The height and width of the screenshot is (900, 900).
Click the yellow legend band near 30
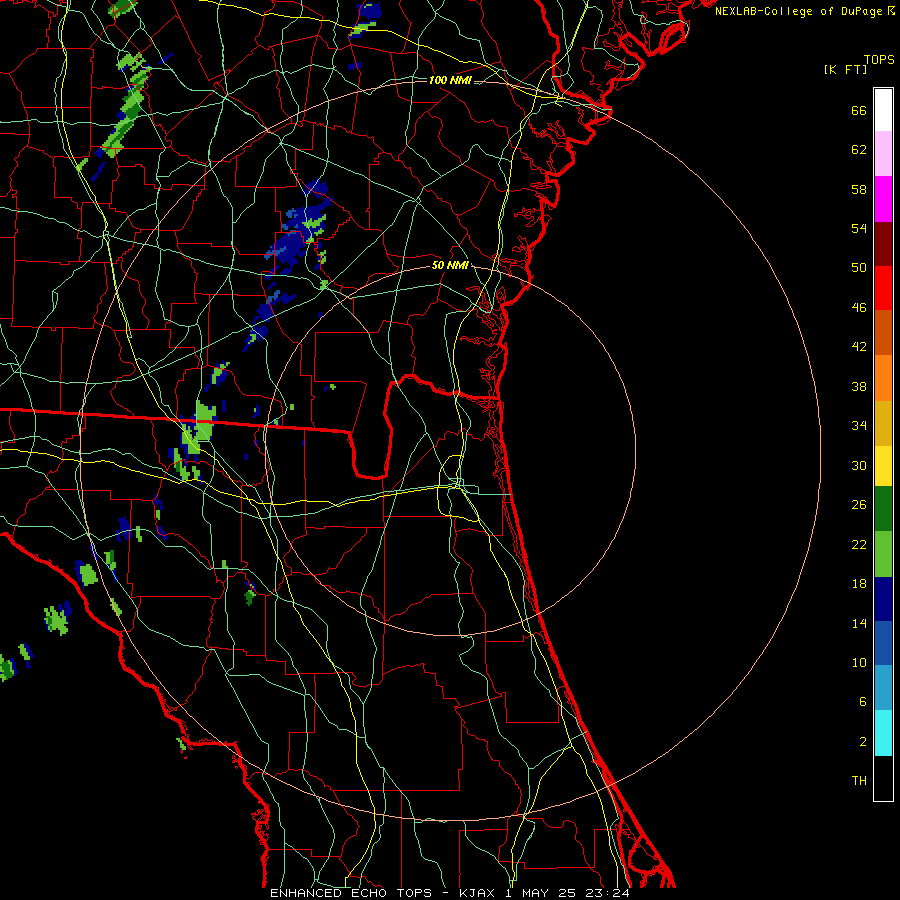point(883,466)
